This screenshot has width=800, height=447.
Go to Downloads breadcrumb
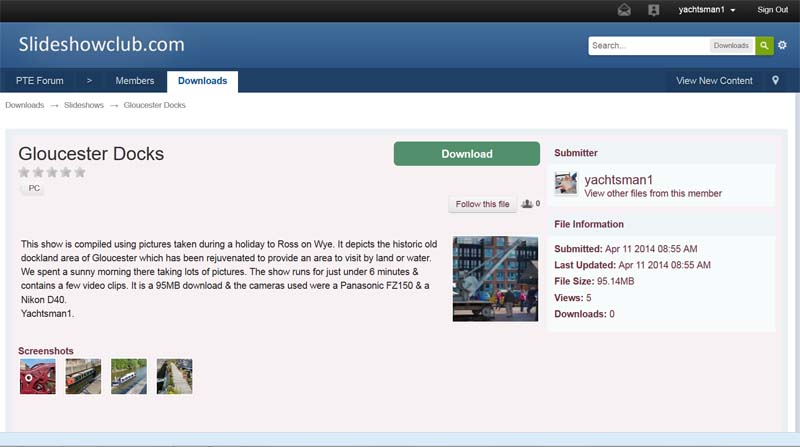click(x=24, y=105)
